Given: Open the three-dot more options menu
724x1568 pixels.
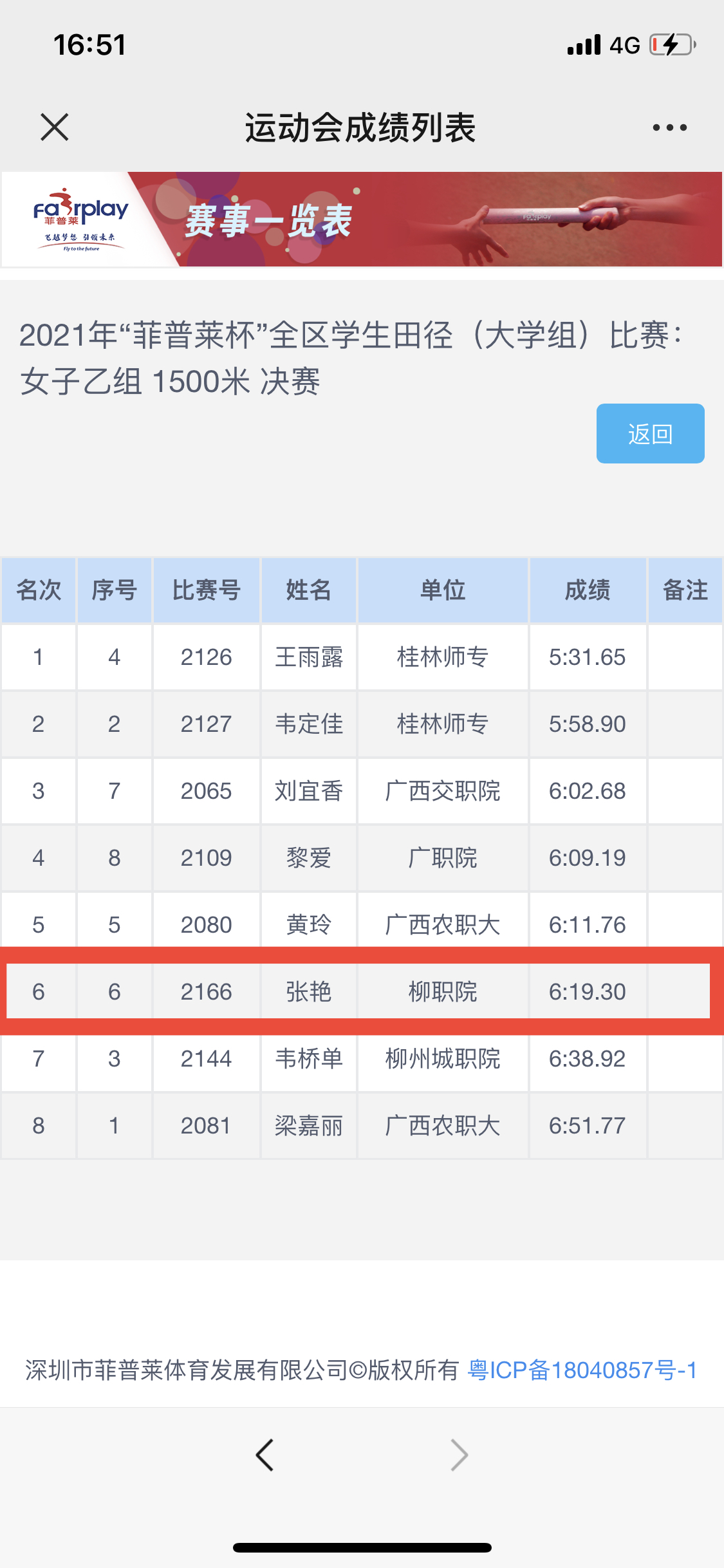Looking at the screenshot, I should [x=669, y=127].
